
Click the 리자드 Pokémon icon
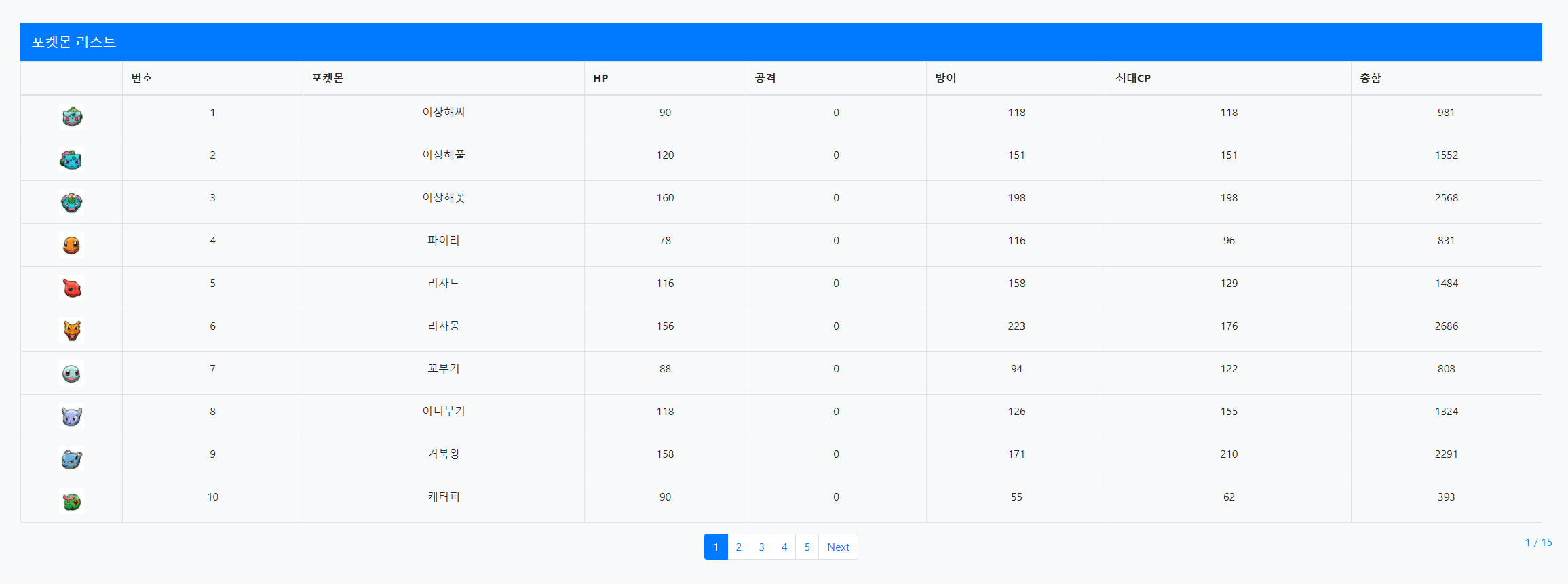pyautogui.click(x=72, y=288)
